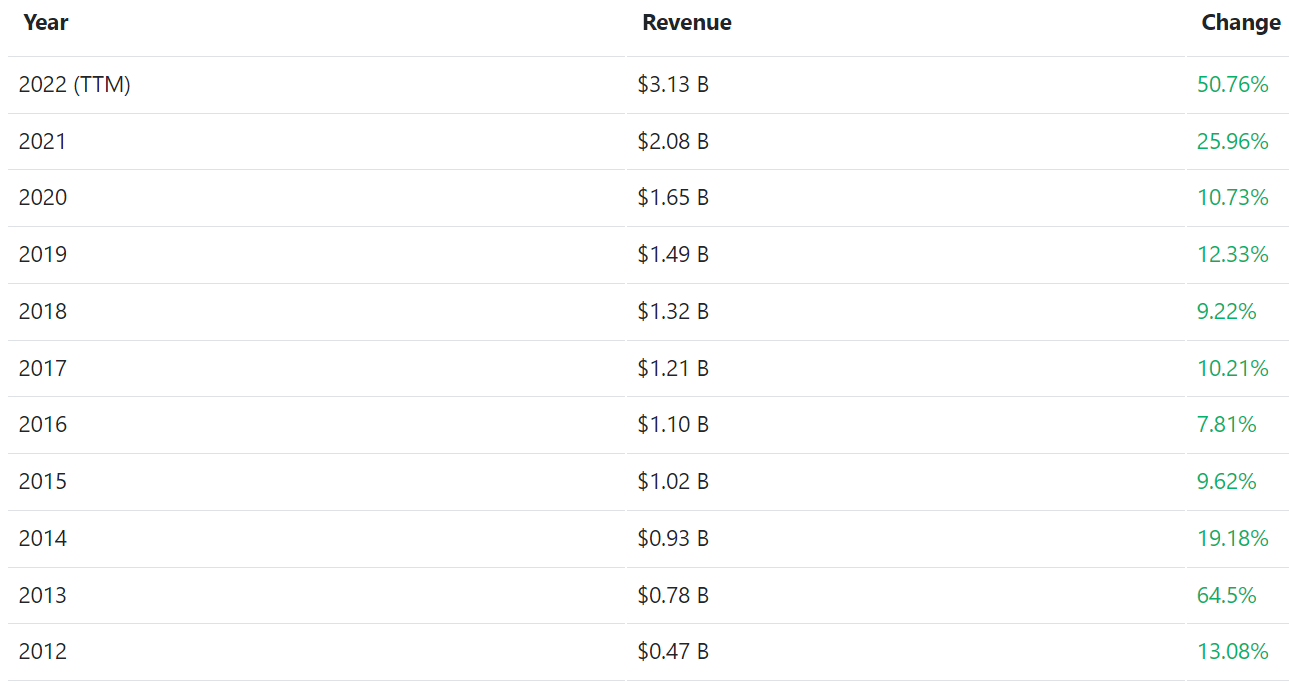Select the 2014 year cell

click(x=43, y=539)
